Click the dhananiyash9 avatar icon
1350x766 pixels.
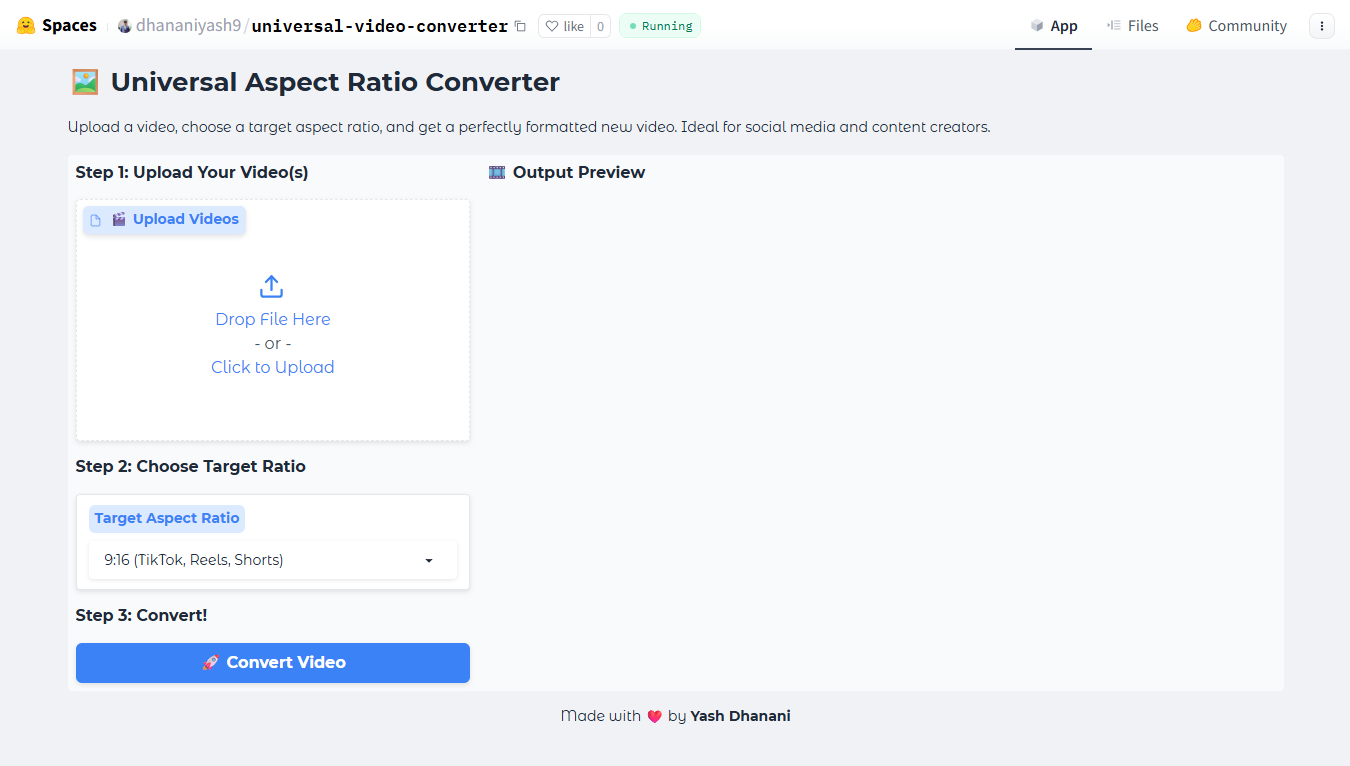(122, 26)
